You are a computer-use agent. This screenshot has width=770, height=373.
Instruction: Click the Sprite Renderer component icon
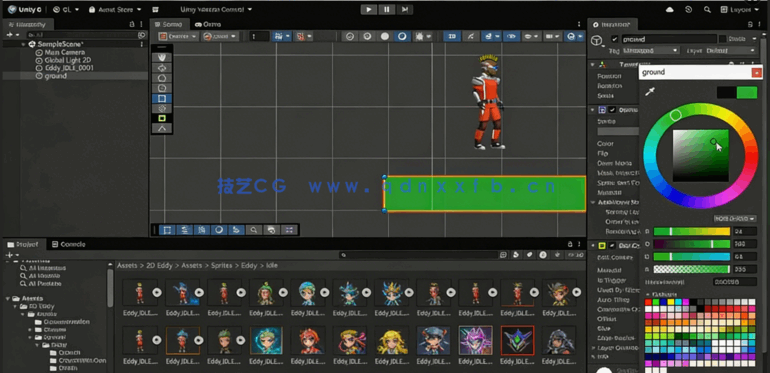603,110
